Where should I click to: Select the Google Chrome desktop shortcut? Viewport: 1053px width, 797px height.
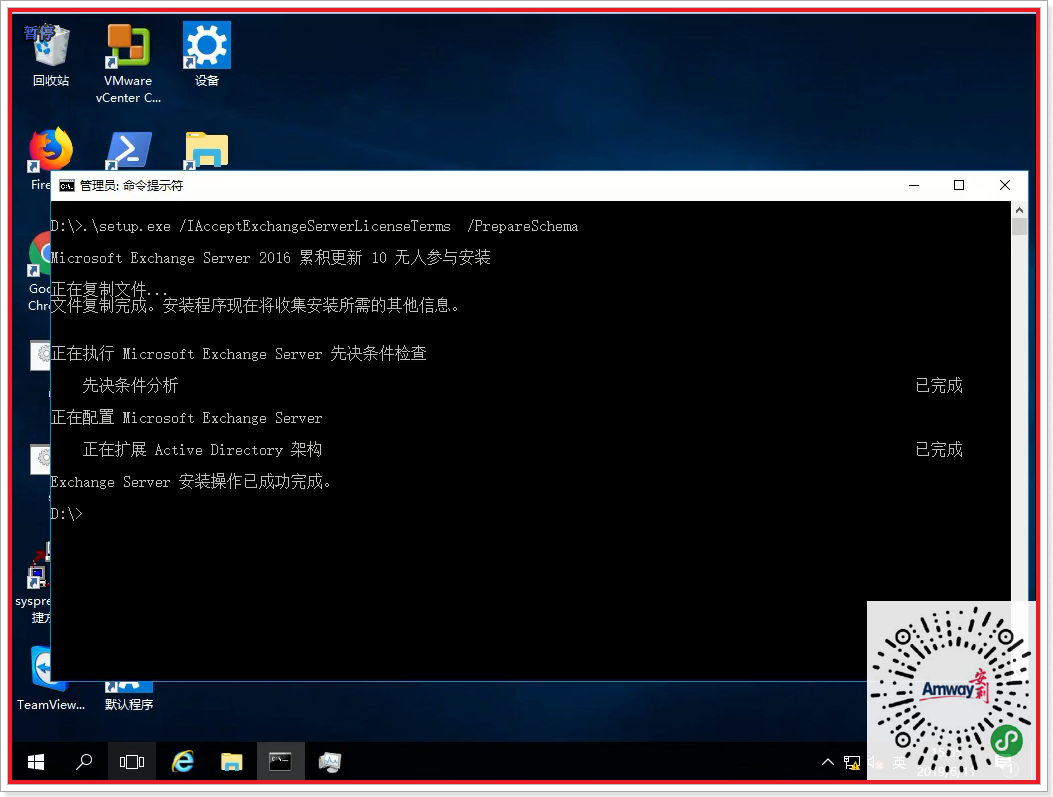(x=39, y=272)
